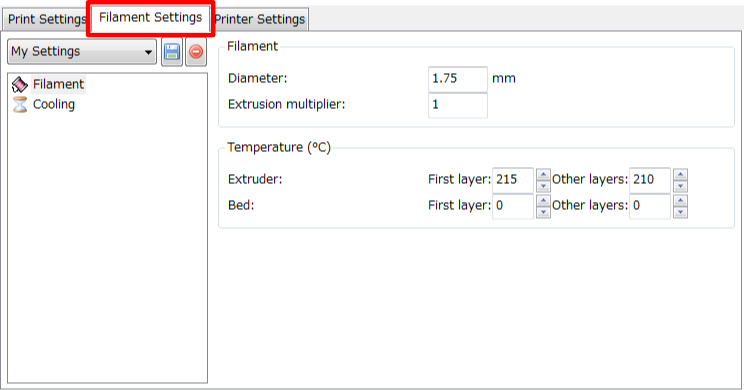Click the extruder first layer temperature field
744x390 pixels.
coord(513,180)
